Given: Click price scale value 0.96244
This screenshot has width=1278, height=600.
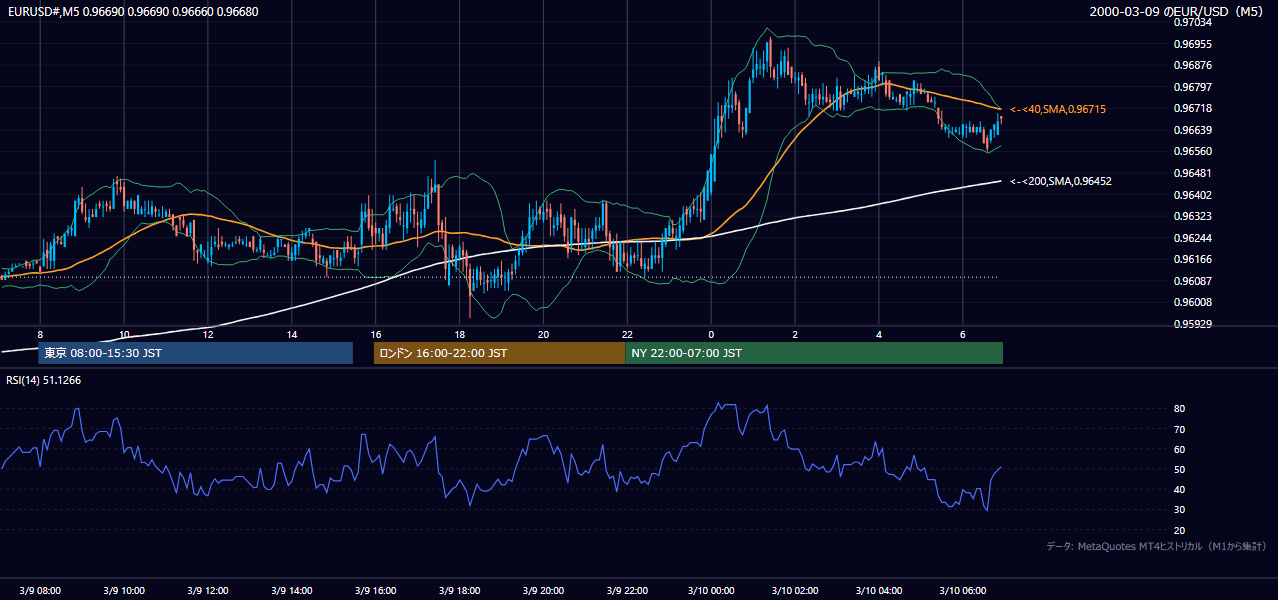Looking at the screenshot, I should [1193, 238].
